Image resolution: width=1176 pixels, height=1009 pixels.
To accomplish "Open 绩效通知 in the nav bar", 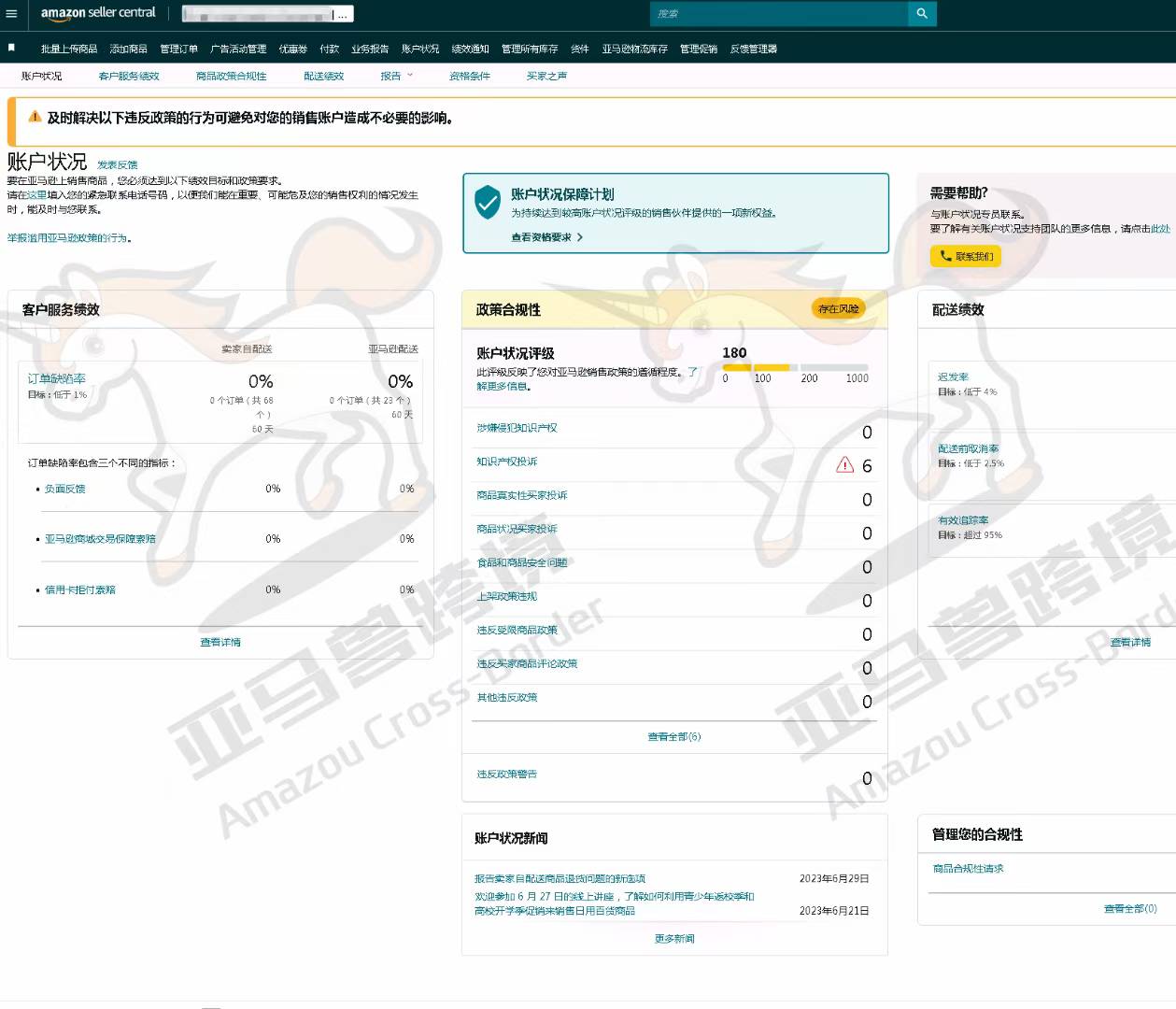I will click(x=470, y=49).
